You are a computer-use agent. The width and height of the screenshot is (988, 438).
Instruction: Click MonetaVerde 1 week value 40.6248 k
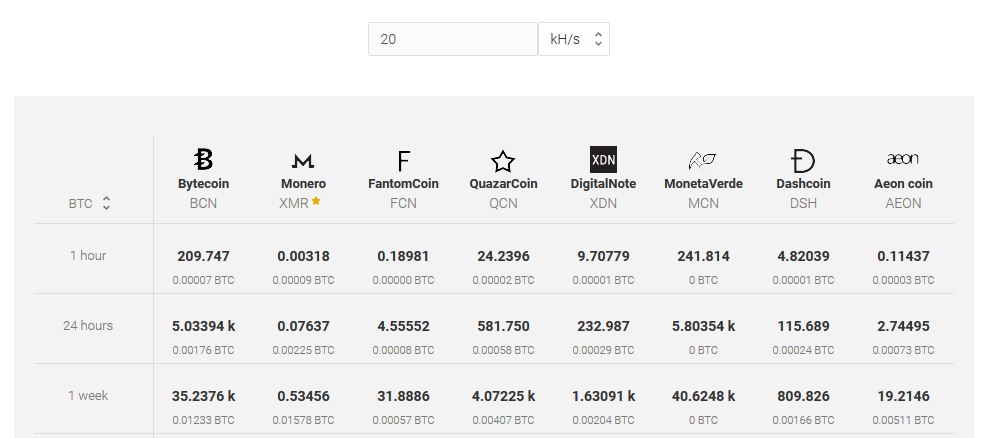(703, 396)
